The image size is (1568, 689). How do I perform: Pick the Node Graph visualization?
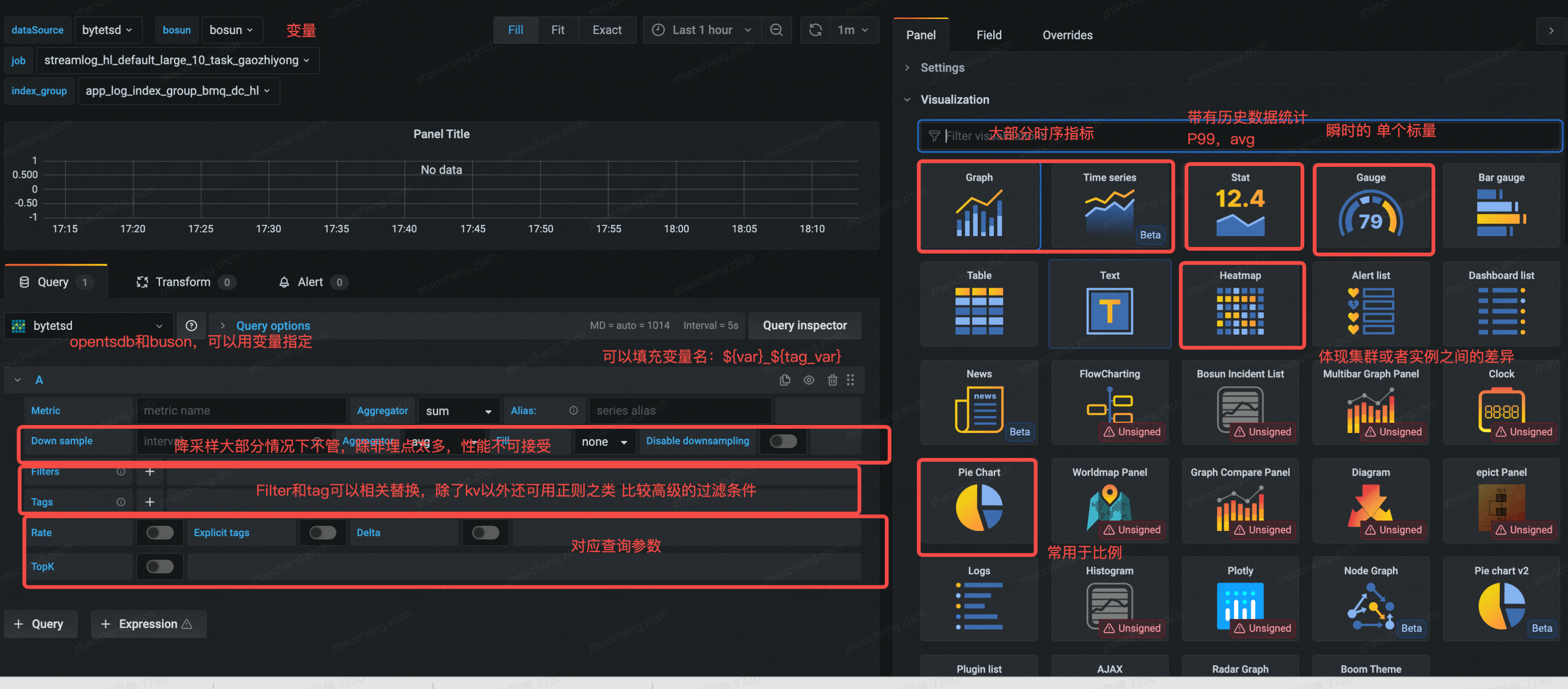(x=1370, y=600)
